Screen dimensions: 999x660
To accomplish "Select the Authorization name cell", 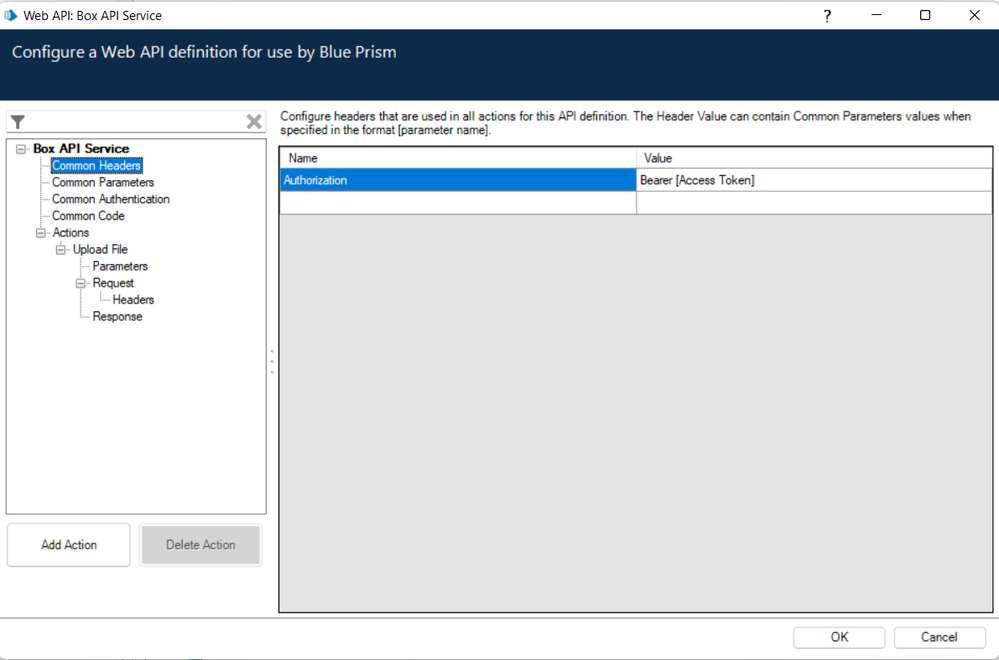I will coord(458,180).
